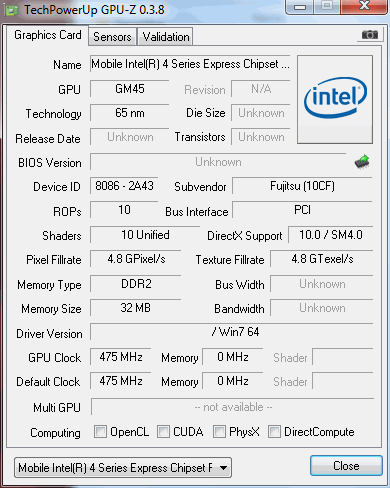Toggle the CUDA checkbox

click(x=163, y=431)
